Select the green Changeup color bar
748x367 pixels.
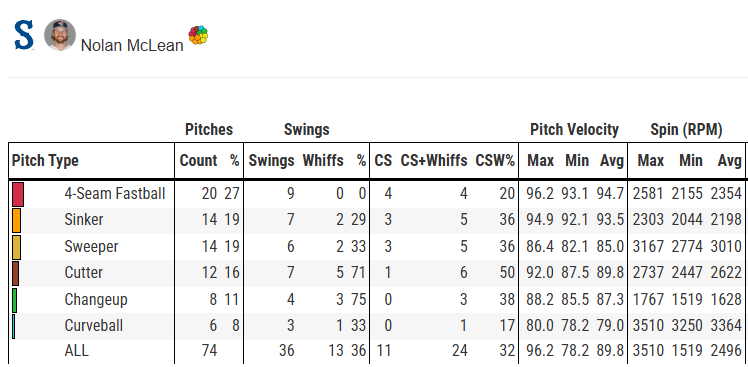[x=14, y=300]
